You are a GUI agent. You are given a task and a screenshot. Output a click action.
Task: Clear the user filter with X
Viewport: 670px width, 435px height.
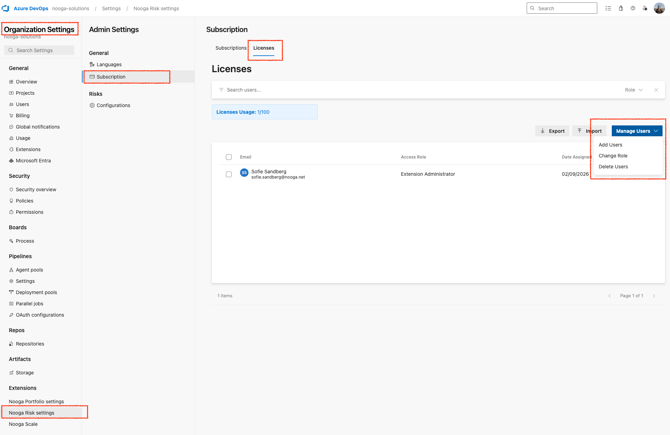pos(656,90)
